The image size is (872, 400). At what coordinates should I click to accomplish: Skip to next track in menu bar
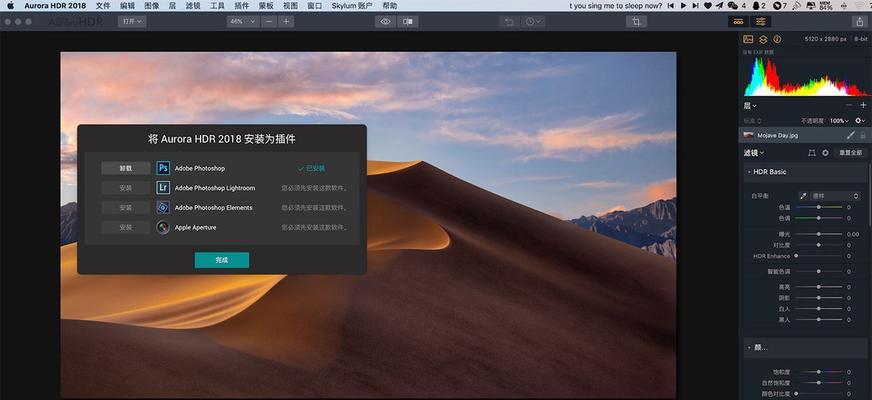pyautogui.click(x=695, y=6)
